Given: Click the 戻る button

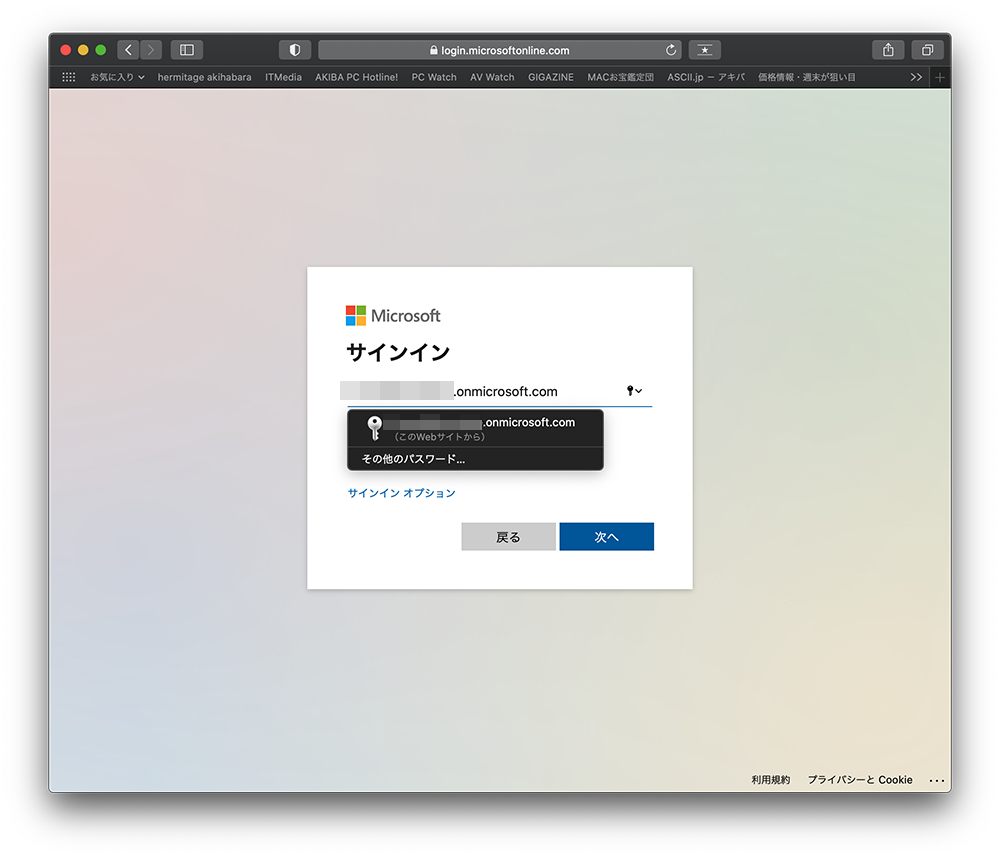Looking at the screenshot, I should pyautogui.click(x=508, y=537).
